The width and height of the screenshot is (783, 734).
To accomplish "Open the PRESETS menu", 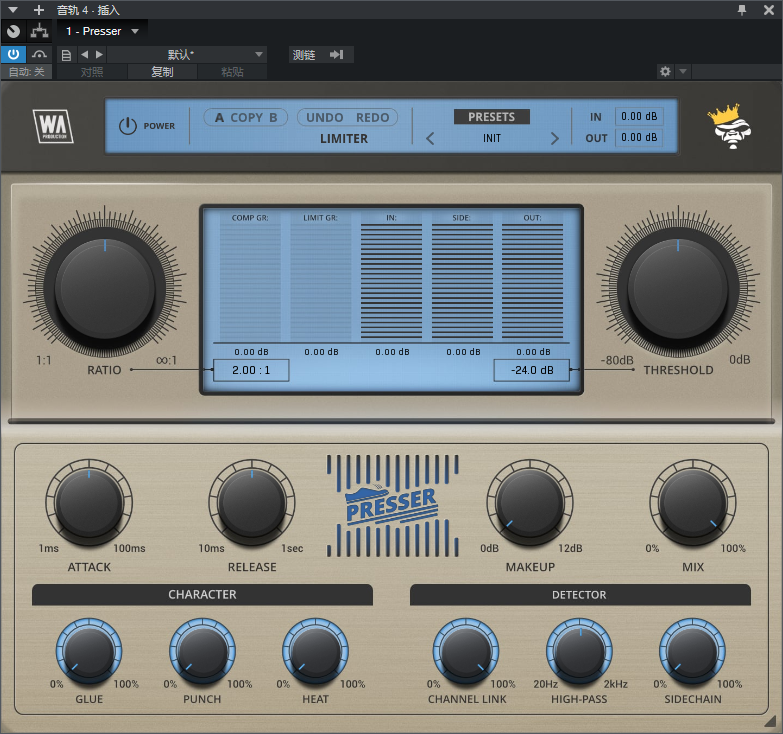I will [x=491, y=117].
